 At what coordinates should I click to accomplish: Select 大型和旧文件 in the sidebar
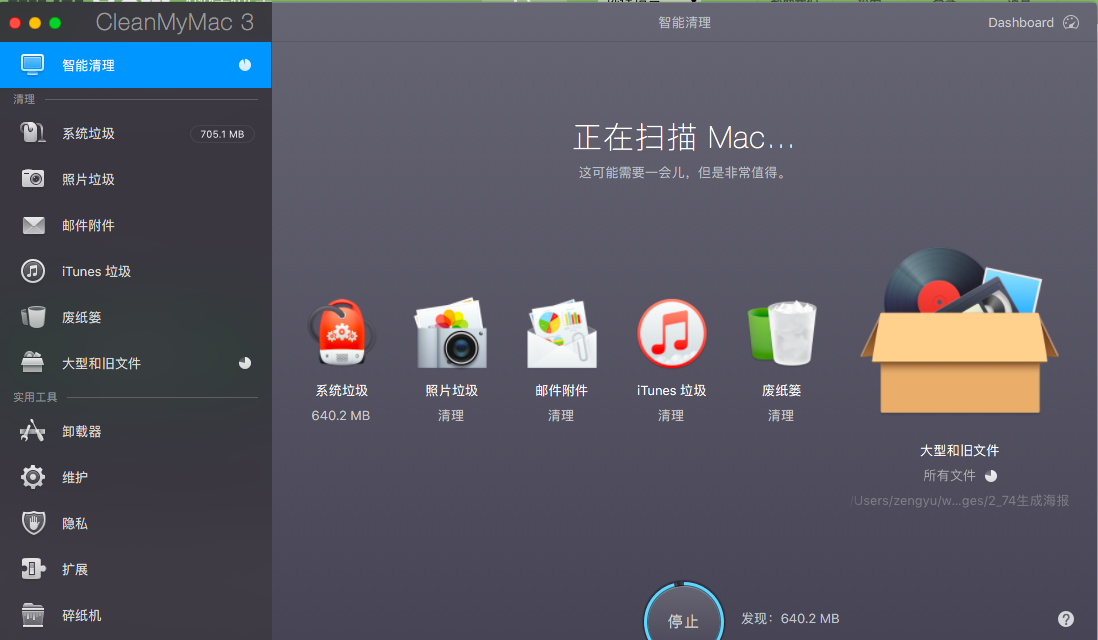tap(135, 363)
